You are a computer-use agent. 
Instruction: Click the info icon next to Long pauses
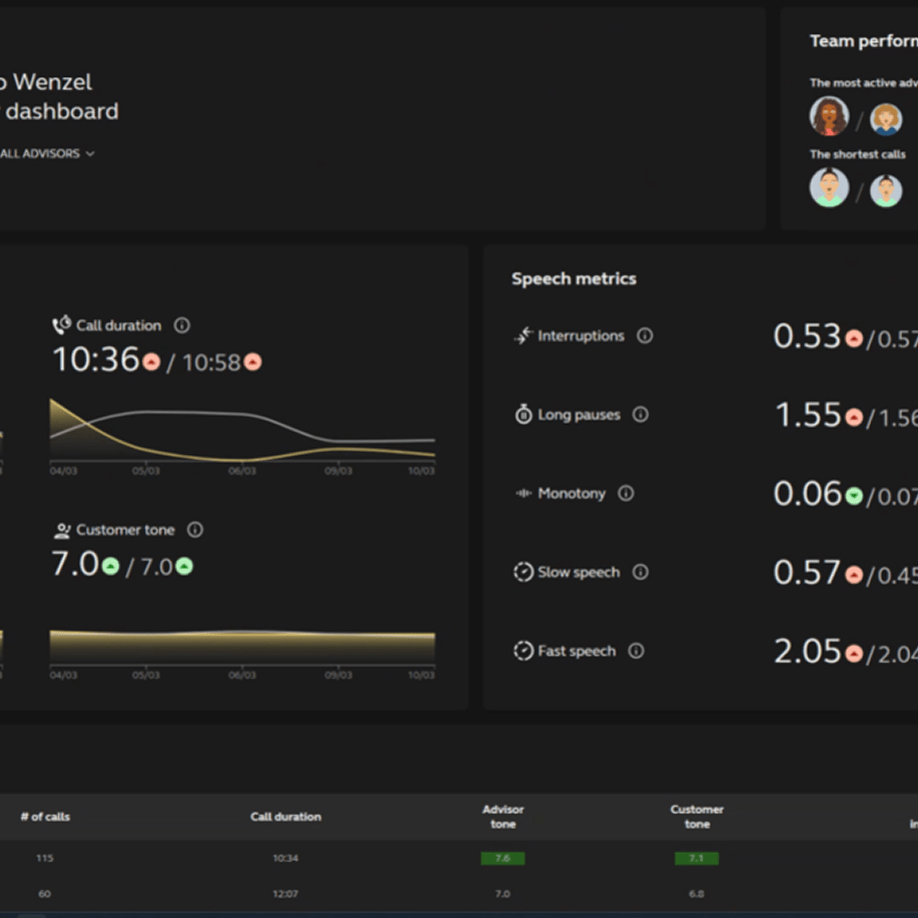coord(641,414)
